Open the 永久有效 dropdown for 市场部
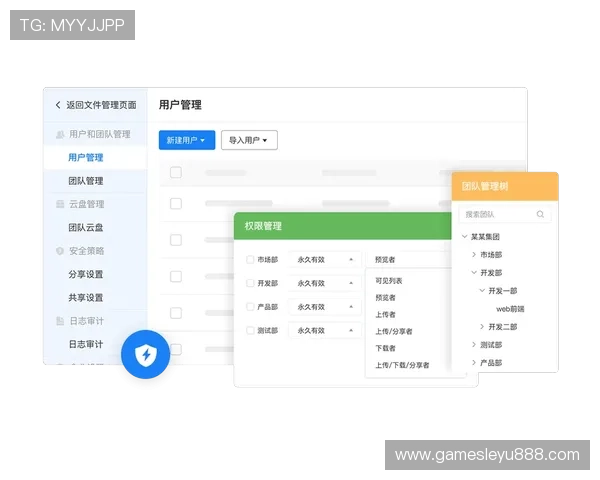 click(325, 260)
